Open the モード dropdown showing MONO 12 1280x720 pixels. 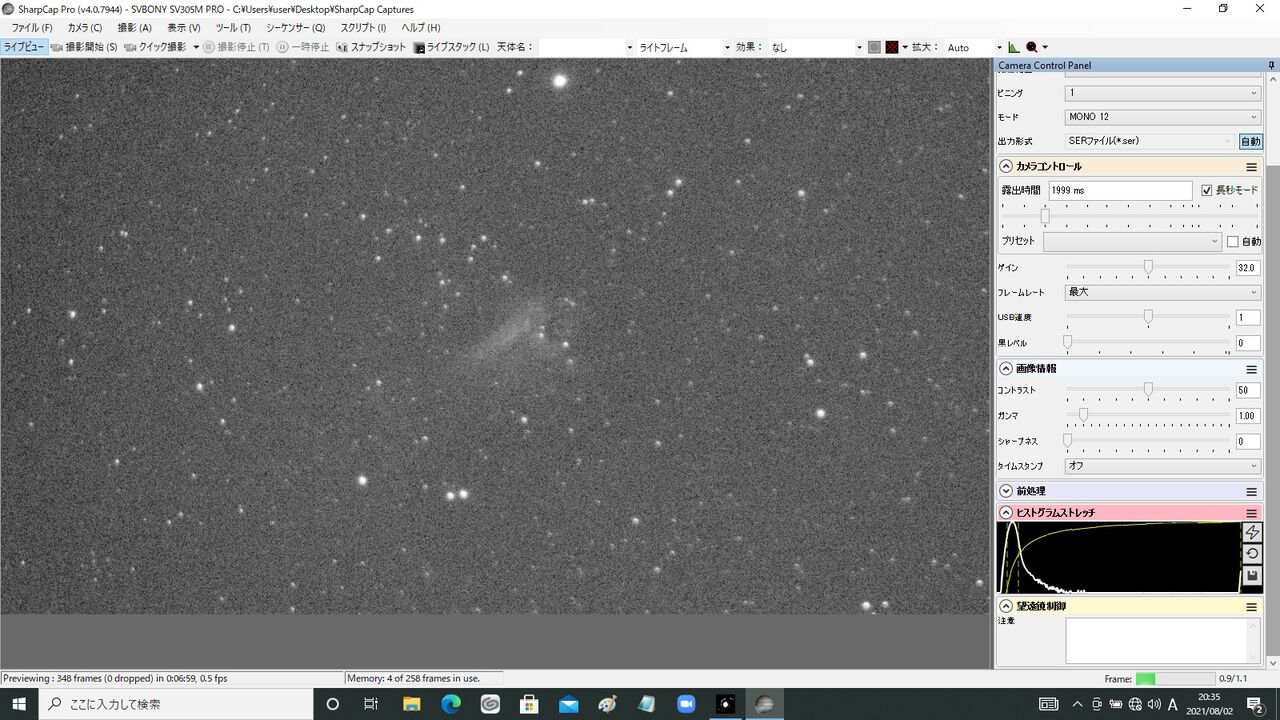pyautogui.click(x=1162, y=117)
